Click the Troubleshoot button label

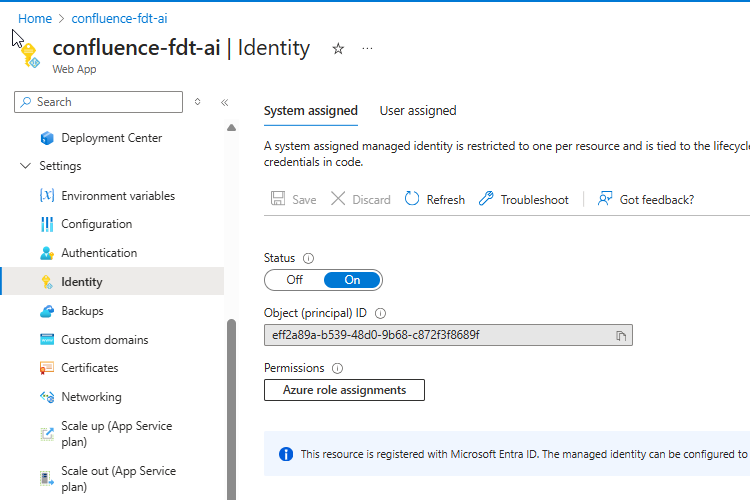[535, 200]
